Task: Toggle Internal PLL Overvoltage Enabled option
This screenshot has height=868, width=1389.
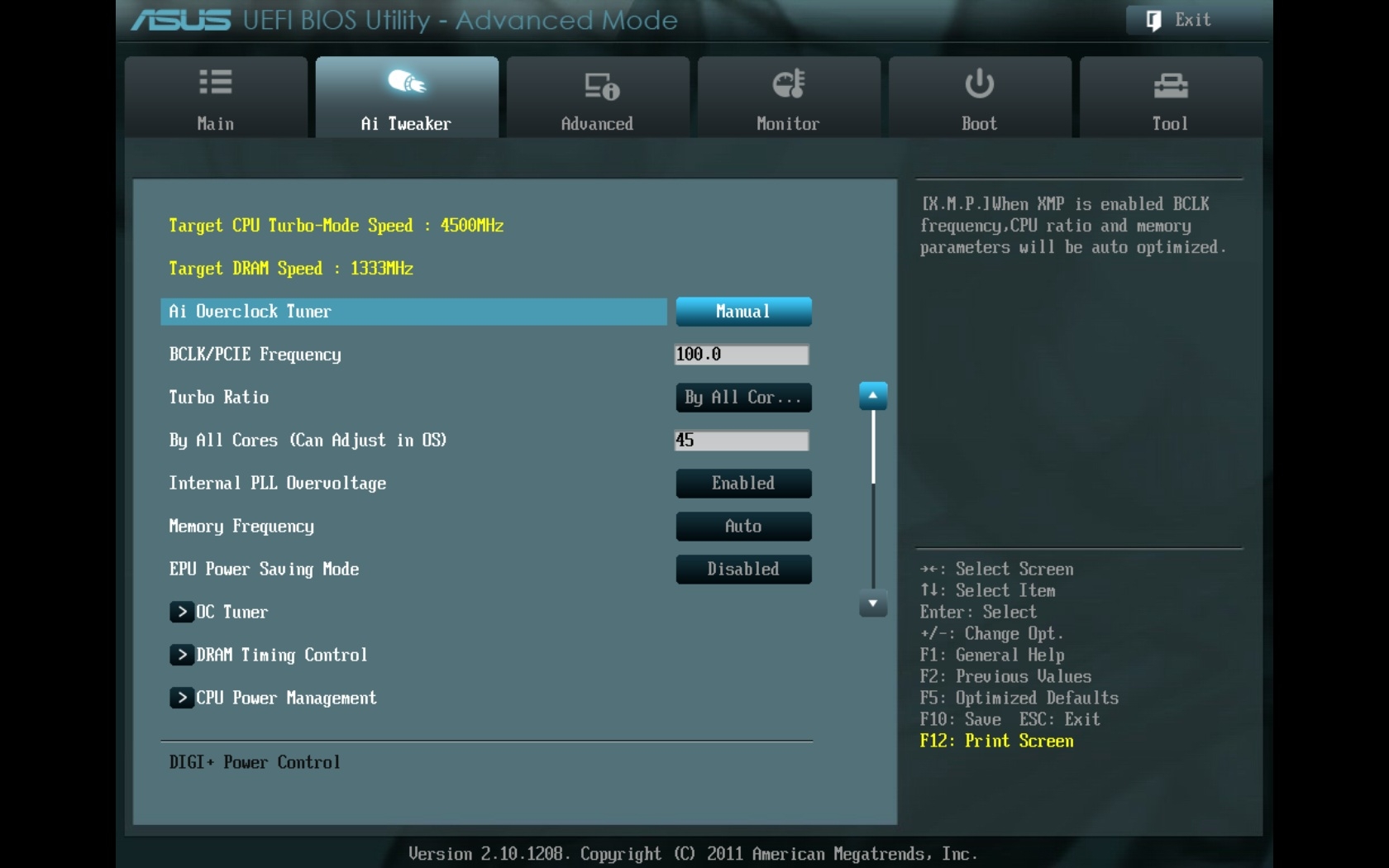Action: click(743, 484)
